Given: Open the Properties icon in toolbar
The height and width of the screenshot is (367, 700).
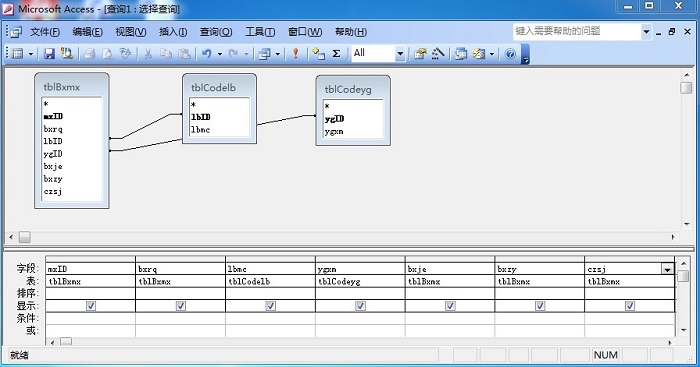Looking at the screenshot, I should click(x=420, y=54).
